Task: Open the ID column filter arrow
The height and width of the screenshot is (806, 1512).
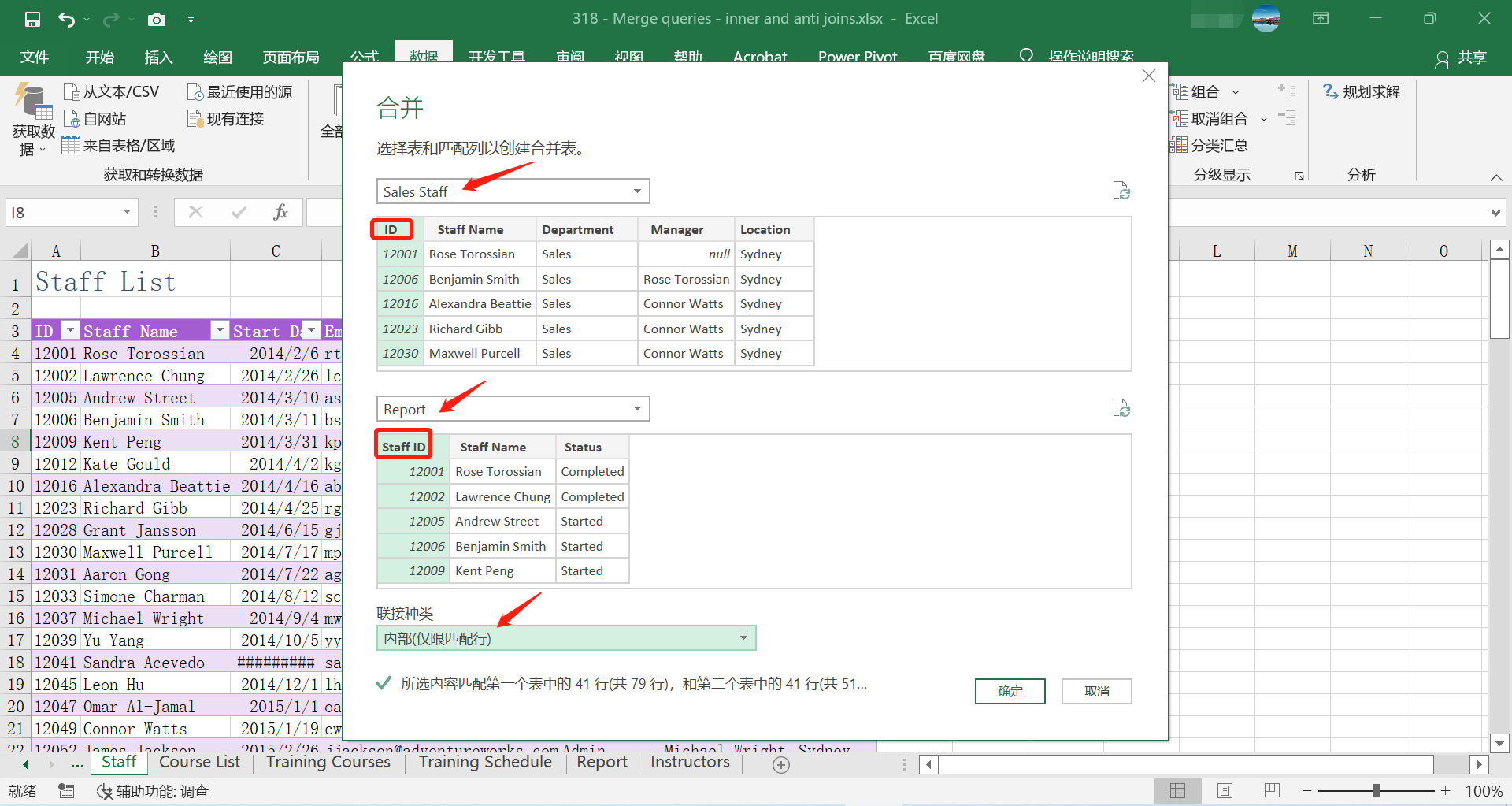Action: click(x=70, y=330)
